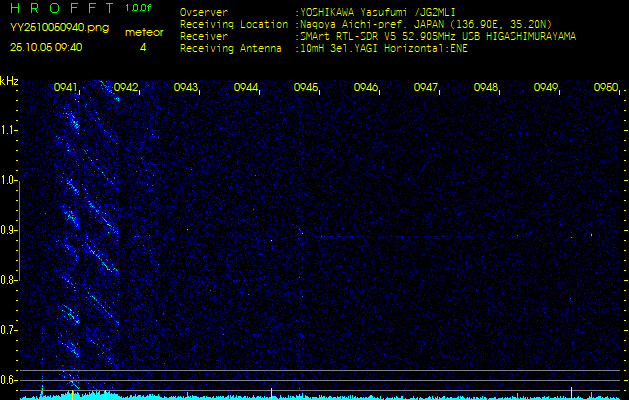This screenshot has height=400, width=629.
Task: Click the 0942 time marker
Action: click(126, 87)
